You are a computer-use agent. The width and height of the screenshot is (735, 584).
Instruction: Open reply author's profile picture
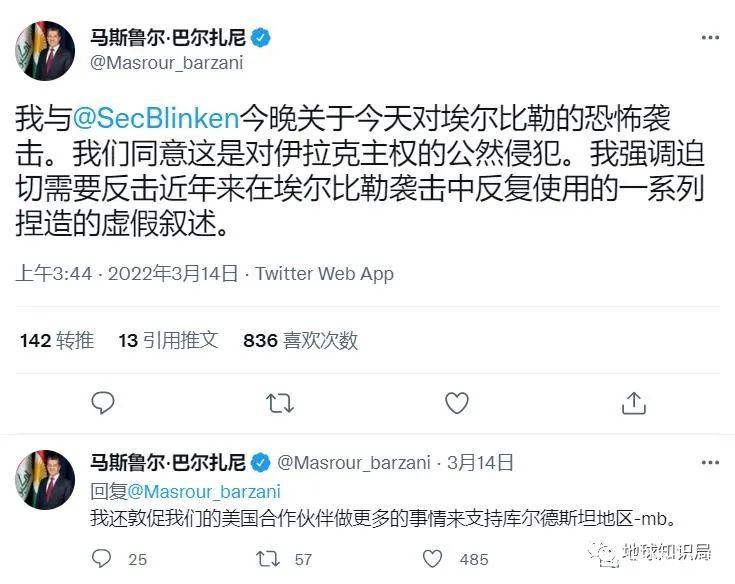pyautogui.click(x=45, y=480)
